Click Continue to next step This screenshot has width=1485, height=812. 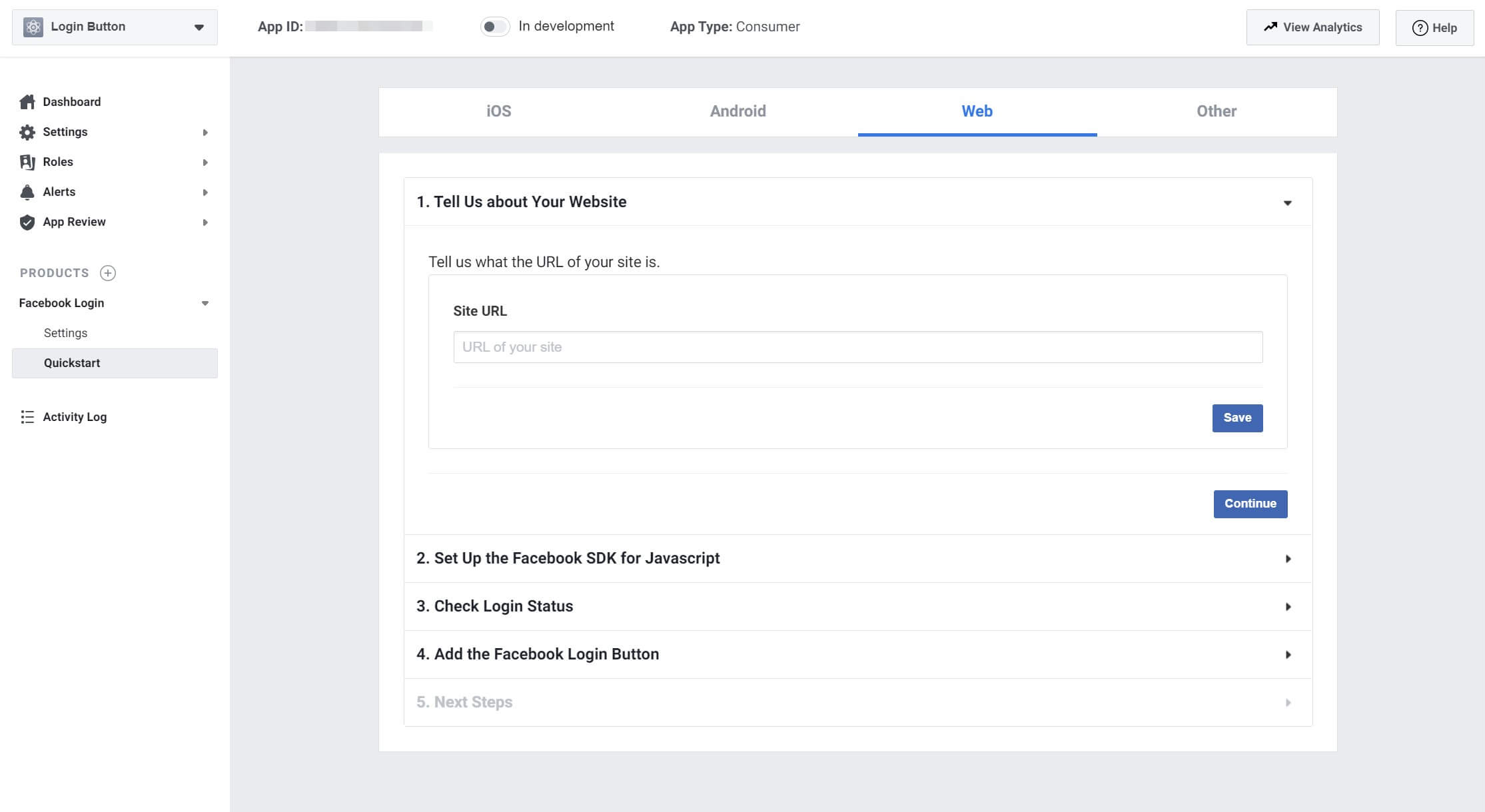pyautogui.click(x=1250, y=503)
